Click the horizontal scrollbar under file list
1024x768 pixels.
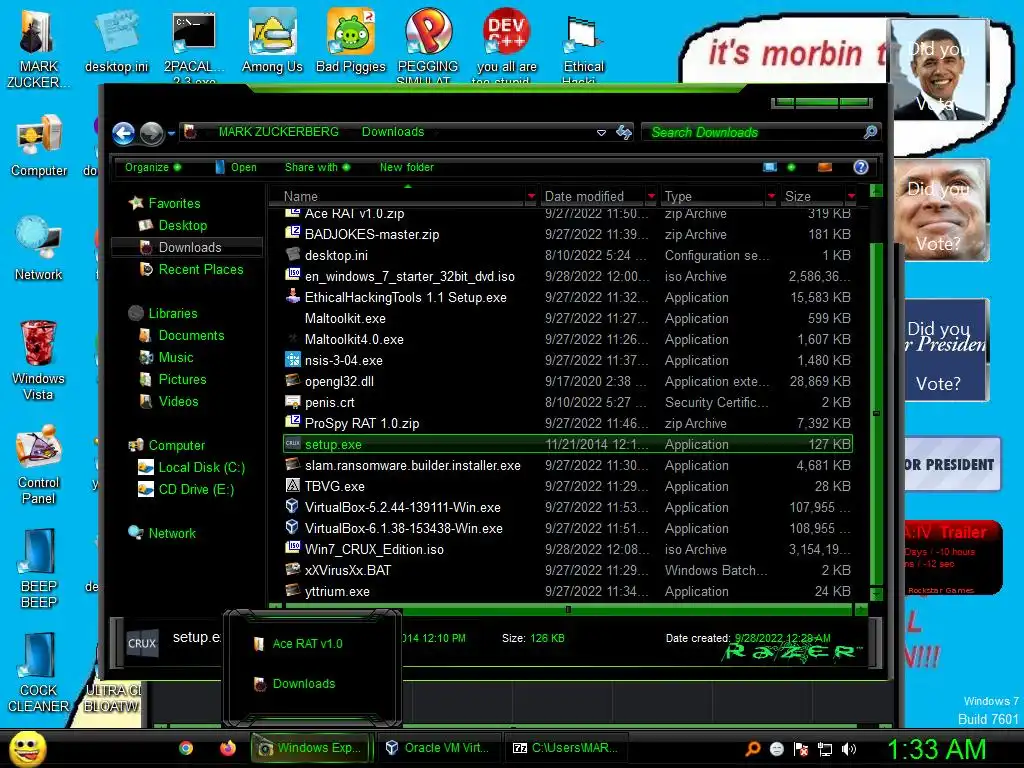568,609
